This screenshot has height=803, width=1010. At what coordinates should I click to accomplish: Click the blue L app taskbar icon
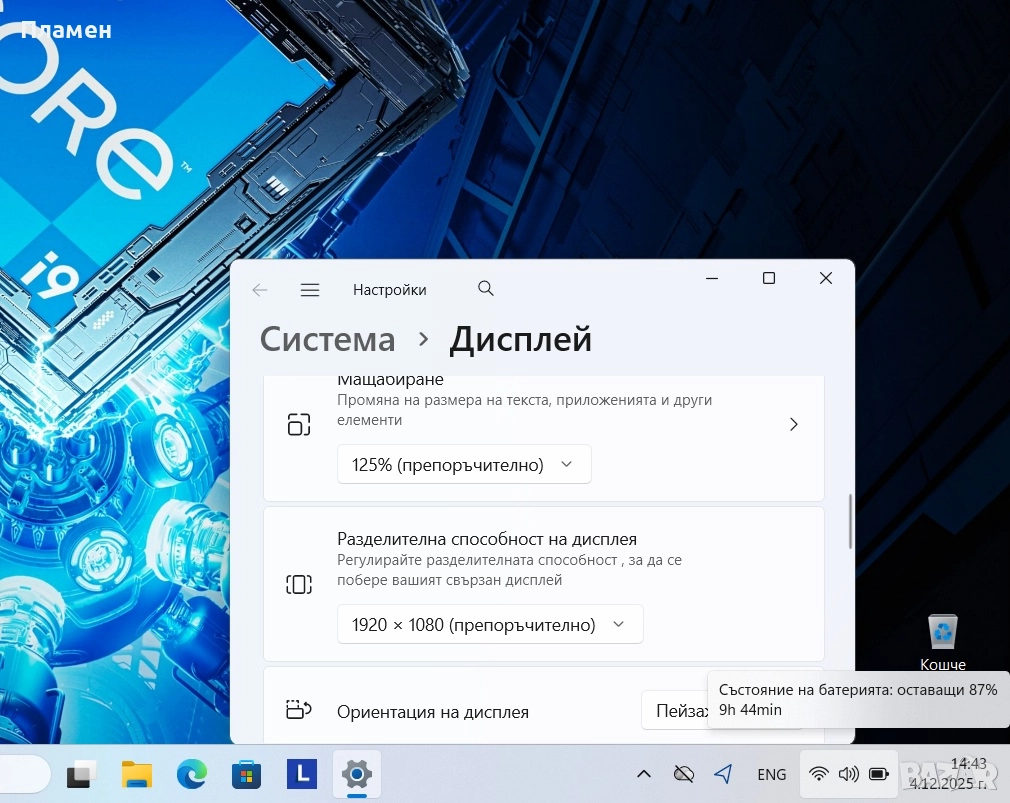pyautogui.click(x=301, y=774)
